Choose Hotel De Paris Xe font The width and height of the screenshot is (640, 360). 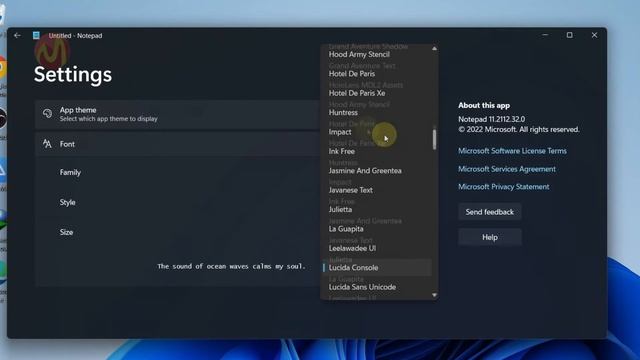[x=357, y=93]
